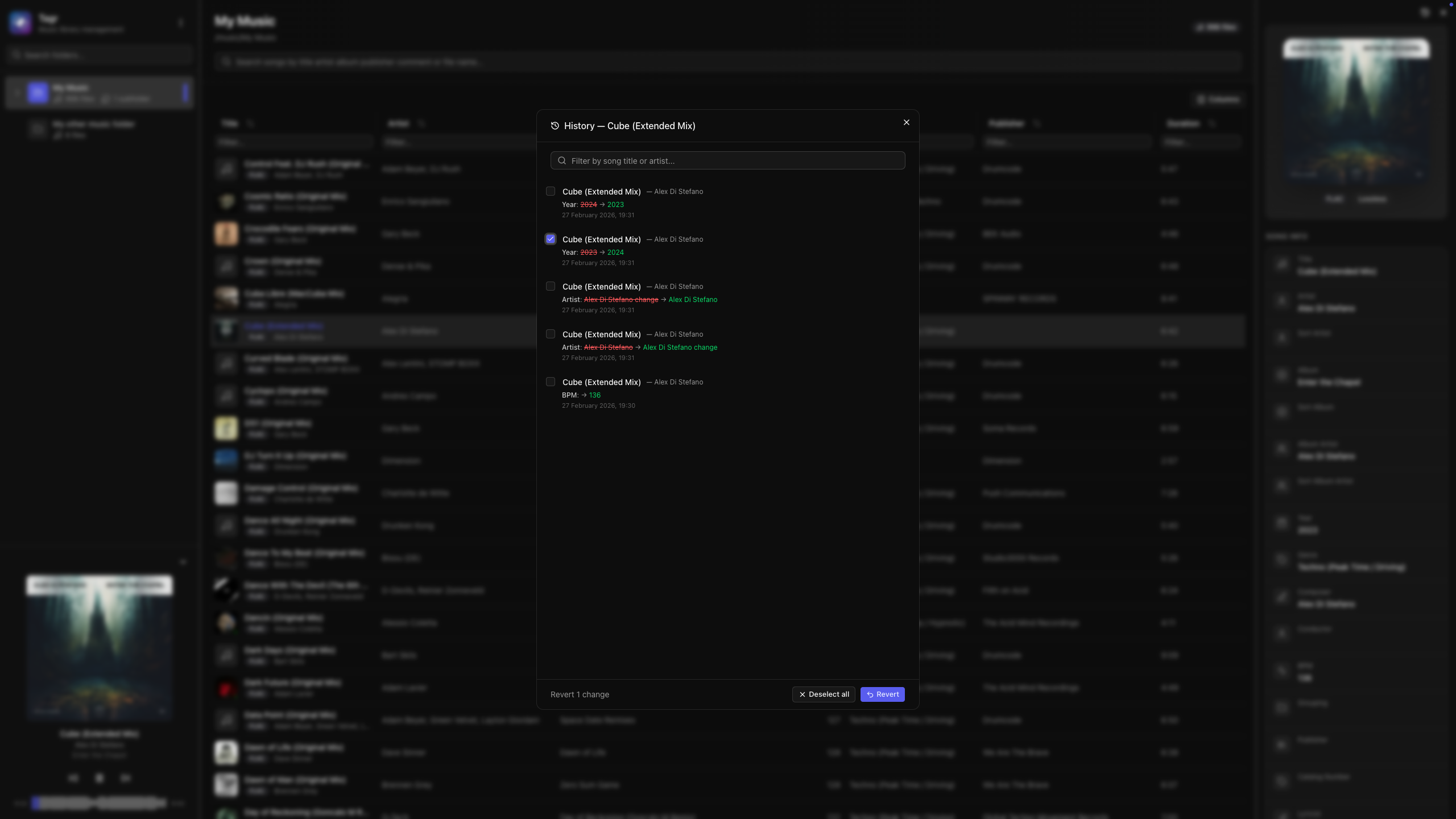Click the playback progress bar in the player
Screen dimensions: 1456x819
[99, 803]
